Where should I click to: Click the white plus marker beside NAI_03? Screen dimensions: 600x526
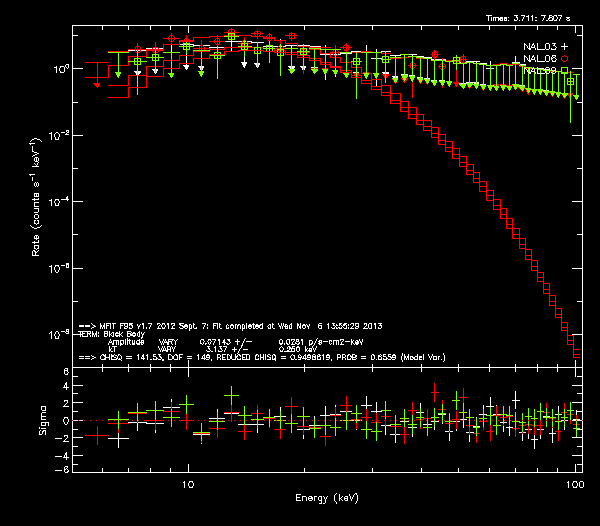(x=564, y=47)
